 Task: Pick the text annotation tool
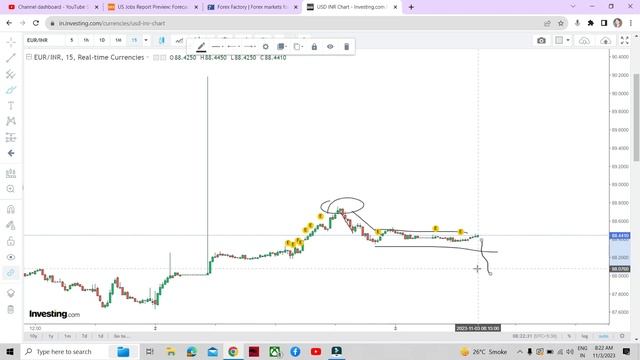coord(11,106)
